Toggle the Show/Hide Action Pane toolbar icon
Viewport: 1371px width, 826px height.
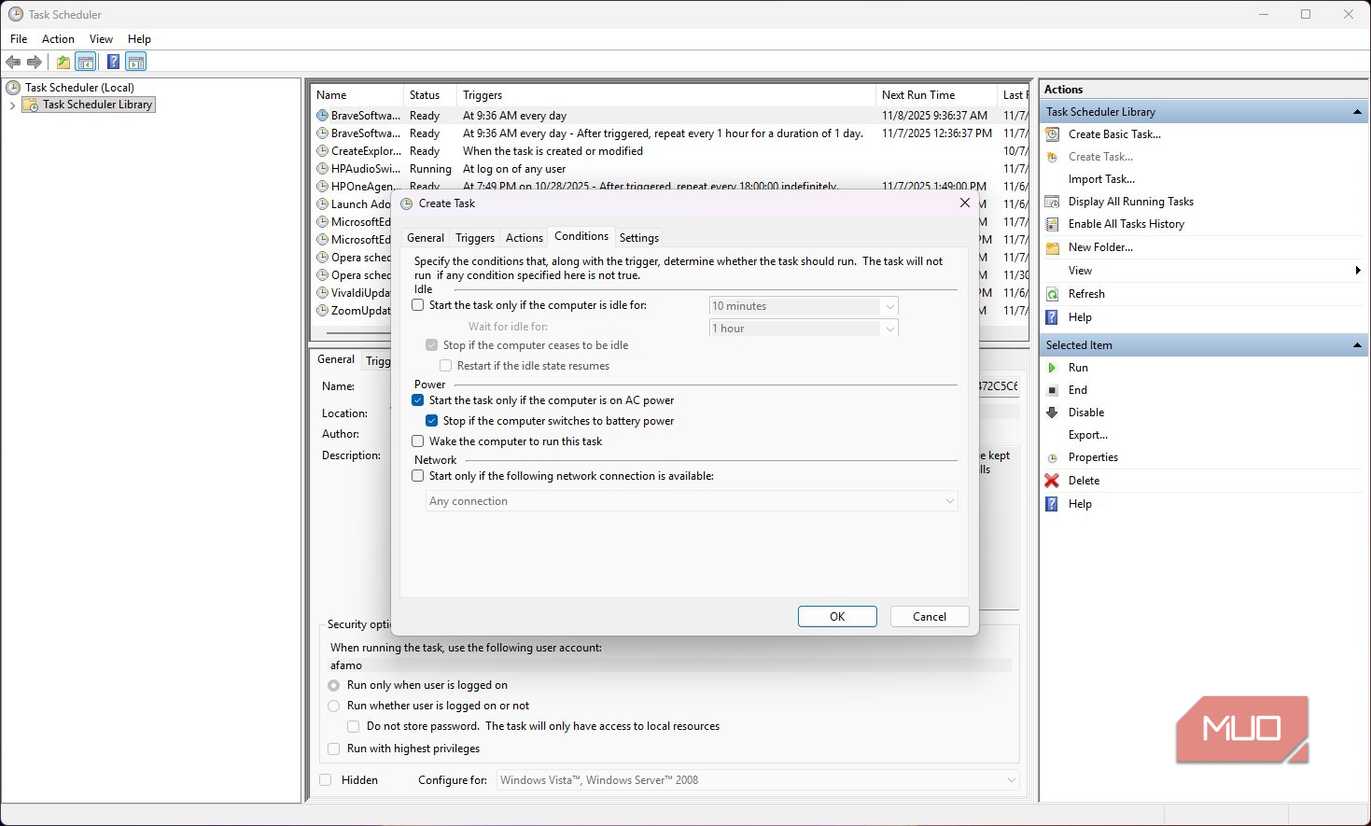pos(136,62)
